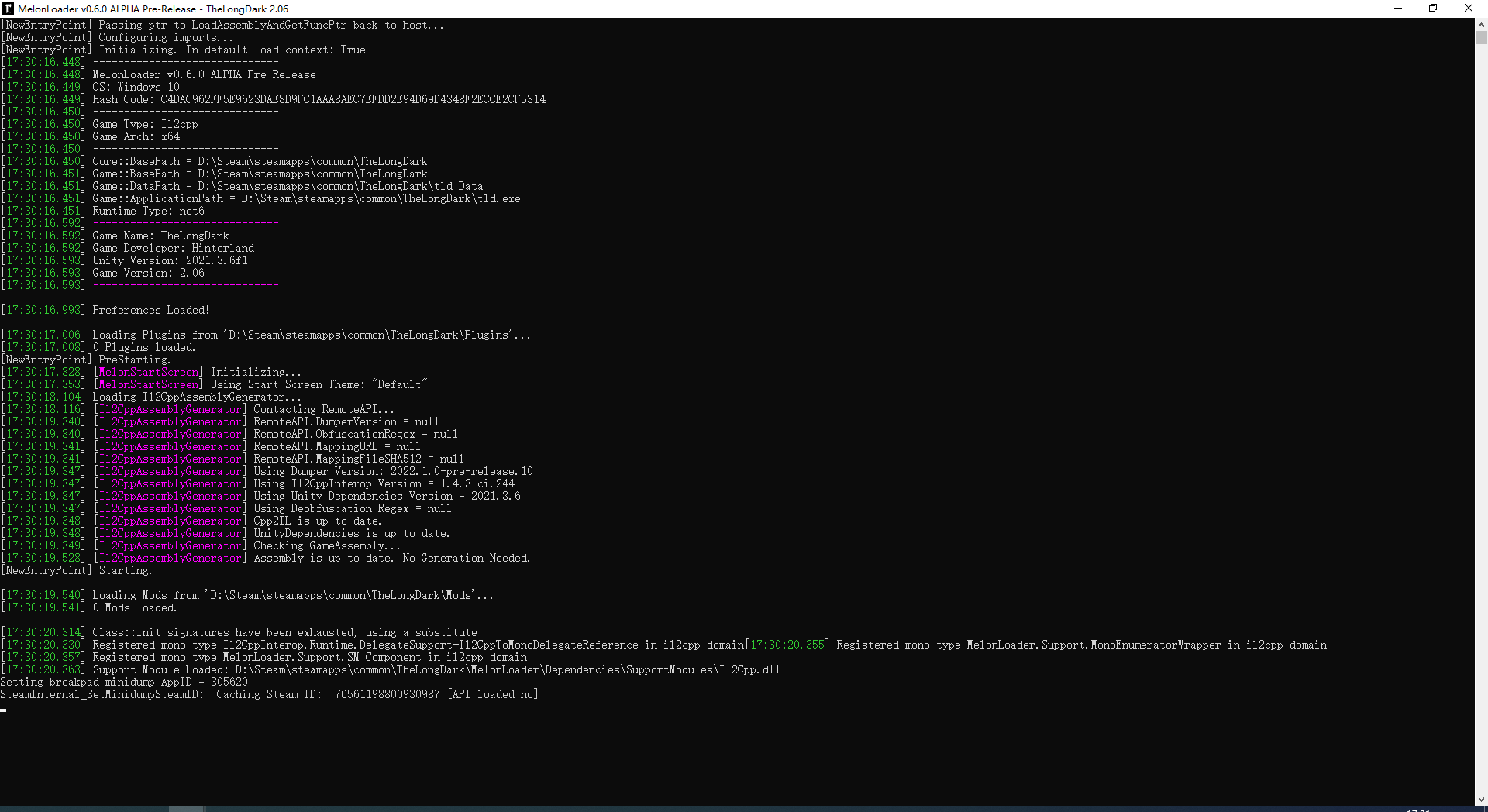Screen dimensions: 1488x812
Task: Click the 'UnityDependencies is up to date.' line
Action: pyautogui.click(x=226, y=533)
